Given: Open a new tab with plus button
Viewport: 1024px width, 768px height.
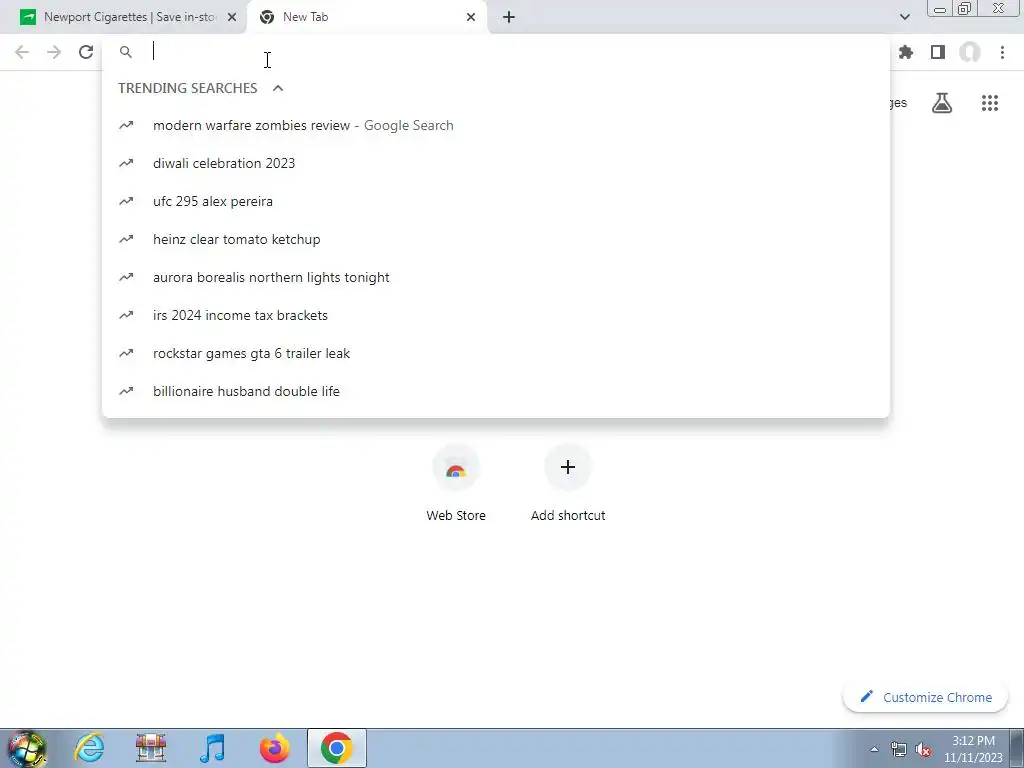Looking at the screenshot, I should 509,17.
